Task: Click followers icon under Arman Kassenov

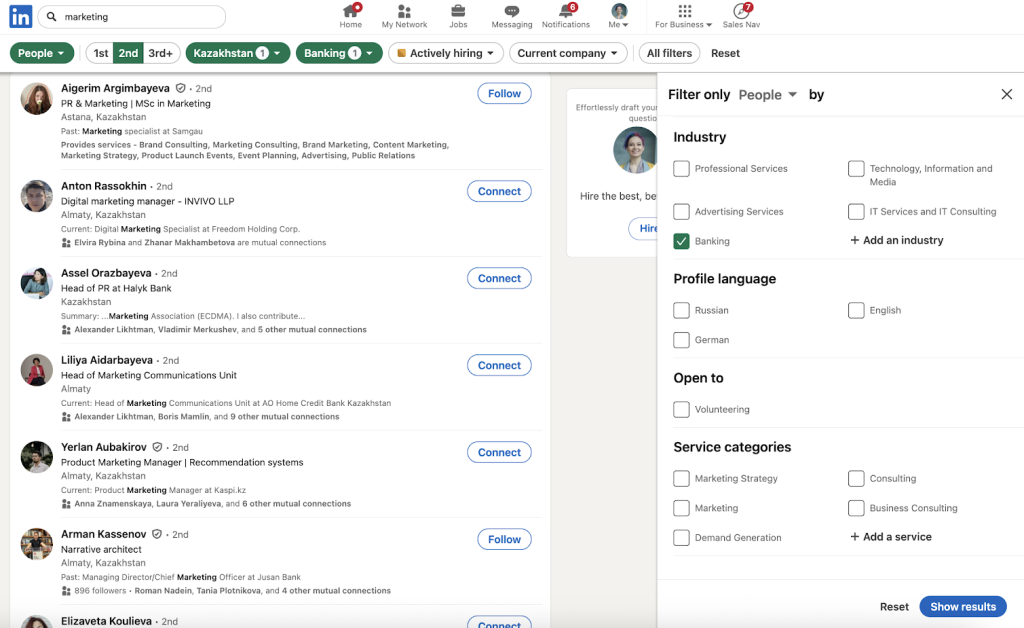Action: [66, 591]
